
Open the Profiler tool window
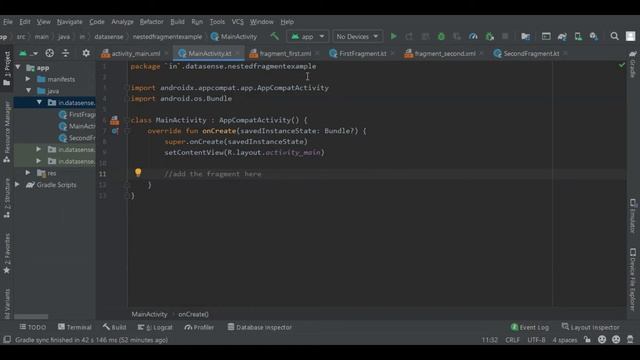(199, 327)
